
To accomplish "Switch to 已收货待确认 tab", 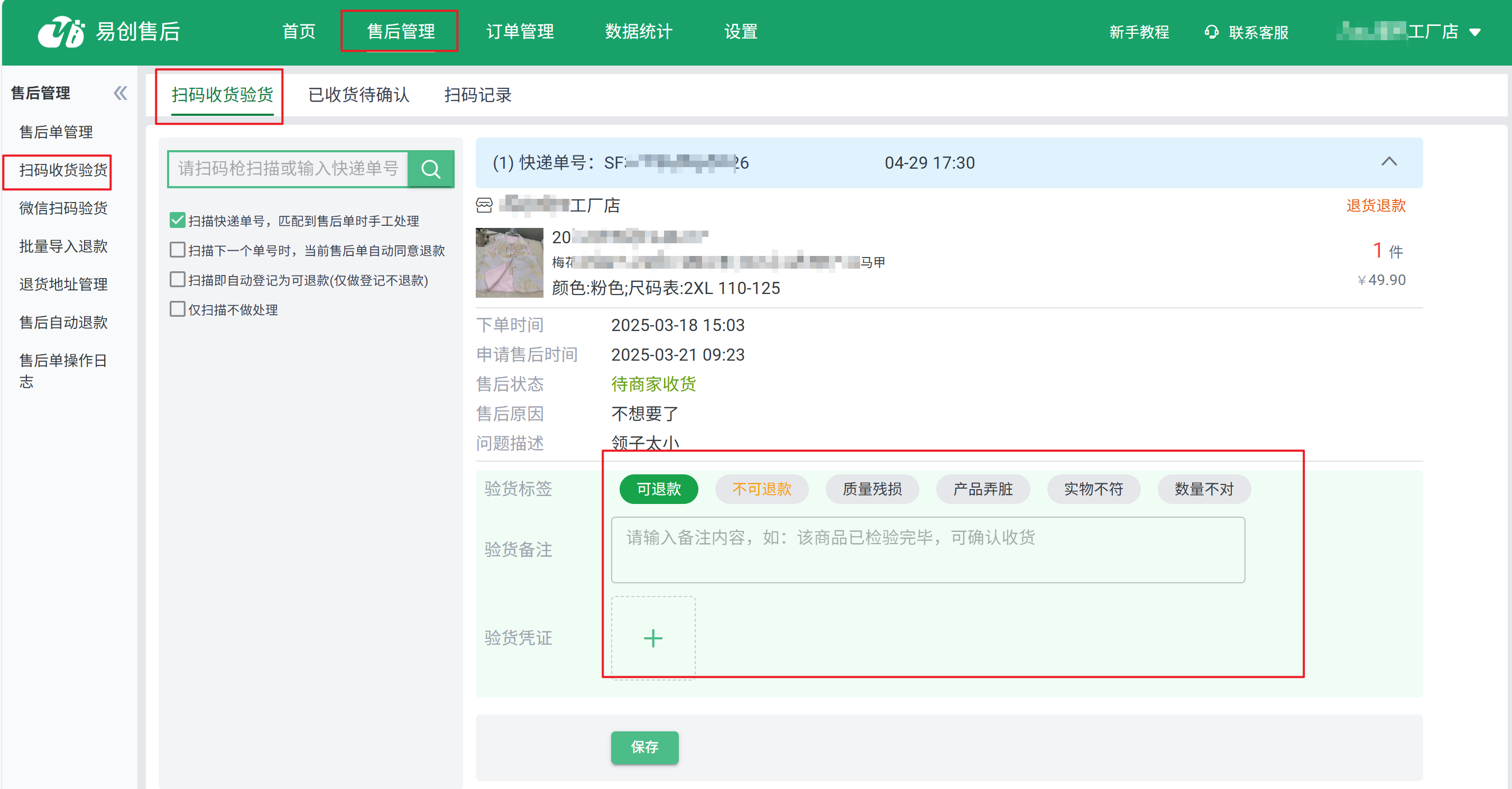I will point(358,95).
